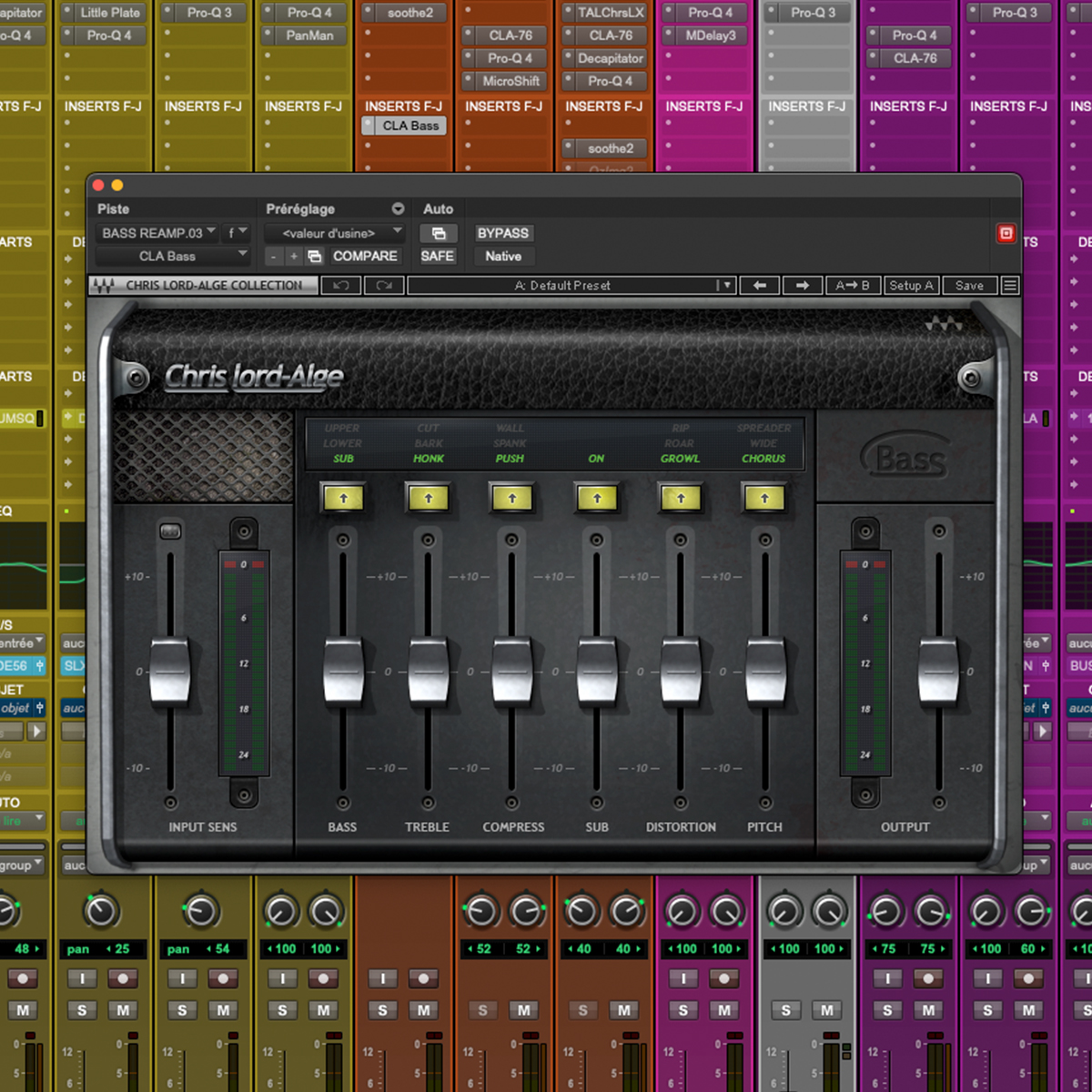Click the automation enable icon under Auto
The height and width of the screenshot is (1092, 1092).
(x=439, y=234)
